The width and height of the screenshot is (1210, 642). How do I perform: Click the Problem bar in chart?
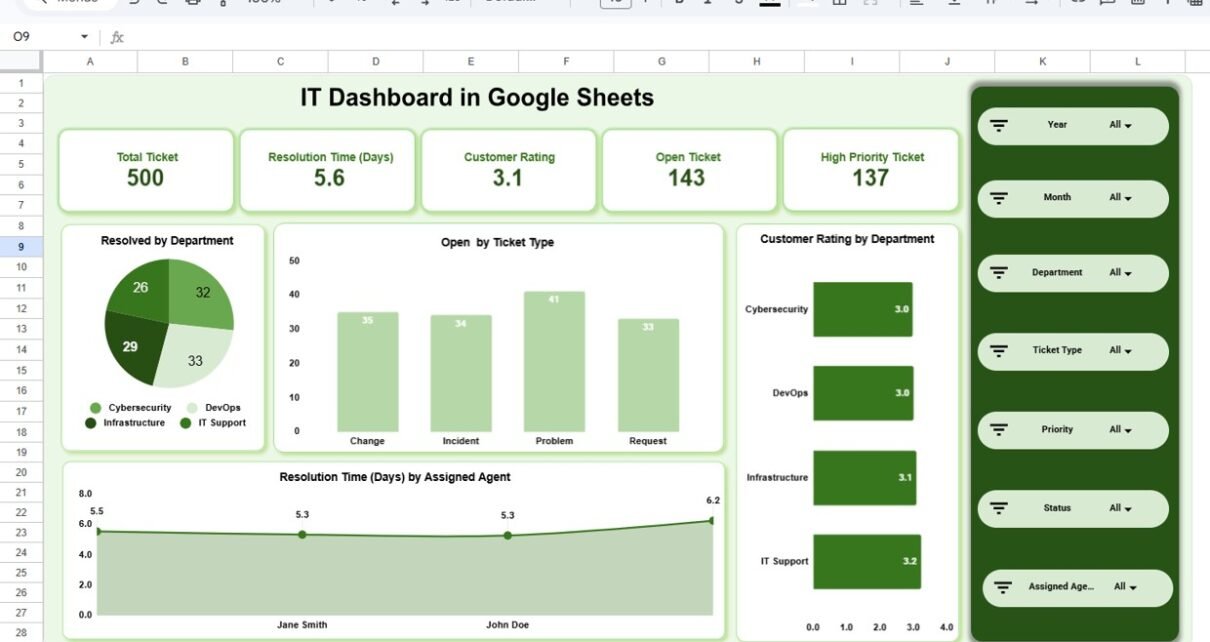point(554,362)
